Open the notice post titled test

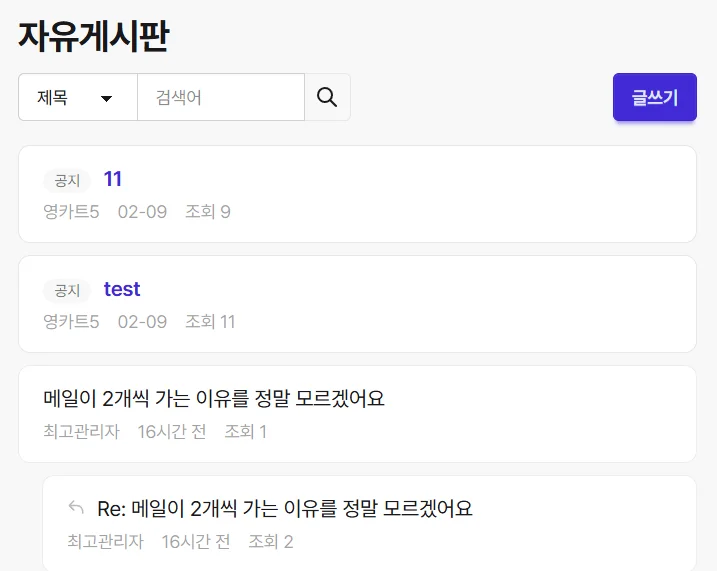pyautogui.click(x=122, y=289)
